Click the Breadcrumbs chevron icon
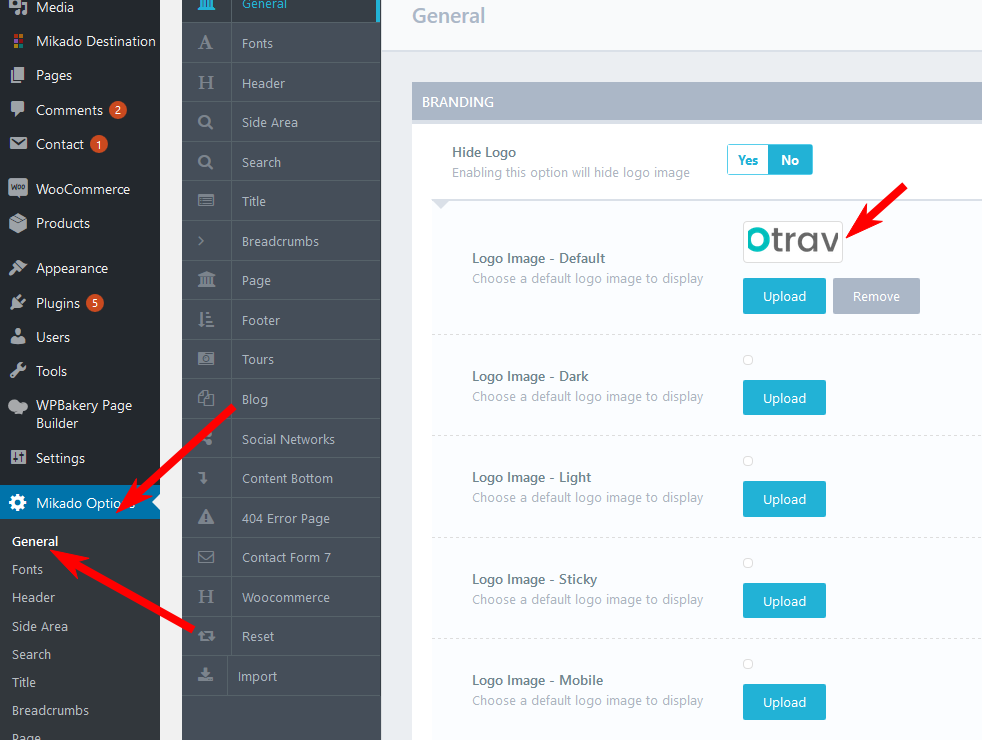 201,240
